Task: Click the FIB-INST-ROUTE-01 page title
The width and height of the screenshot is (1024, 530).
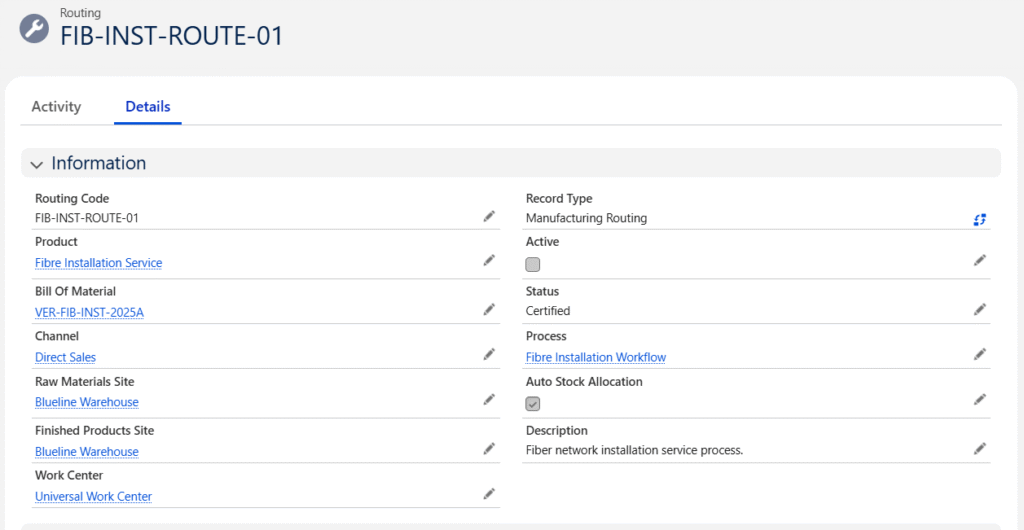Action: point(172,36)
